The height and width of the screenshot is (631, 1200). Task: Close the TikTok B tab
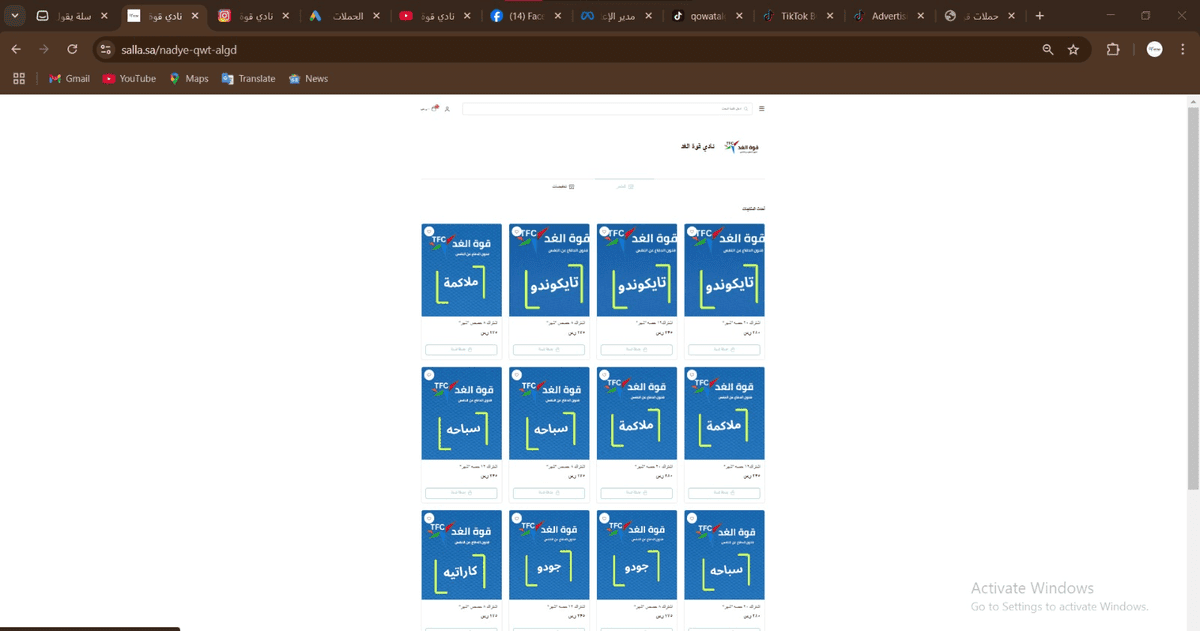tap(830, 16)
